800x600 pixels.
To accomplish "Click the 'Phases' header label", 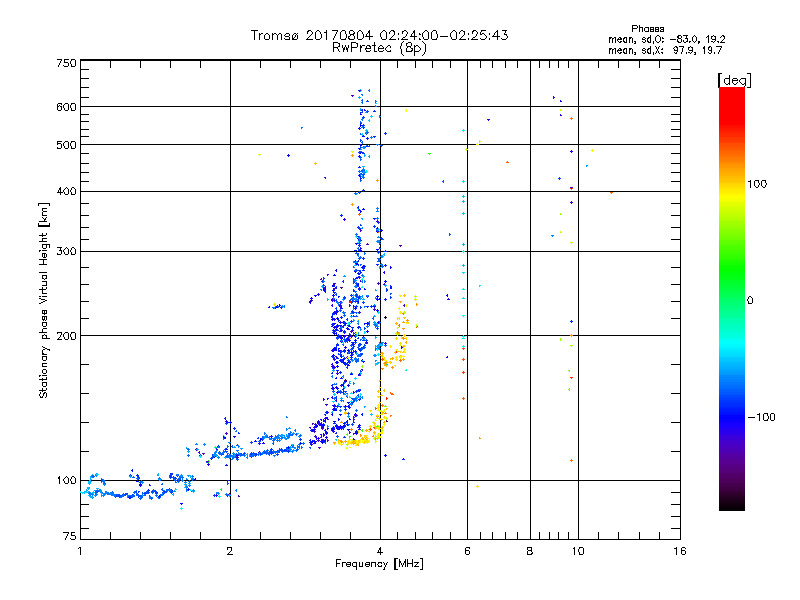I will pos(647,29).
